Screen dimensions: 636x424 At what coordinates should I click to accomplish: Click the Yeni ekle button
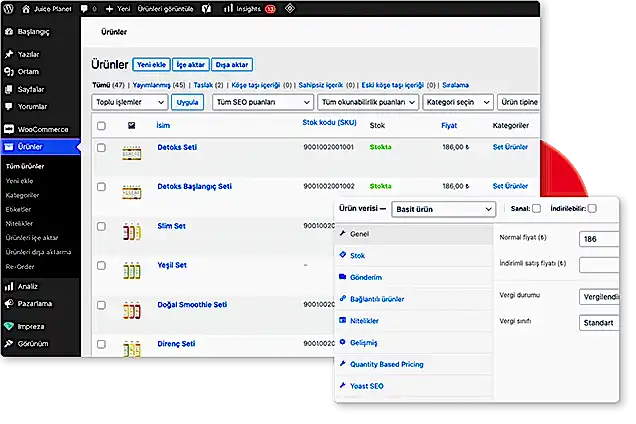pyautogui.click(x=151, y=65)
